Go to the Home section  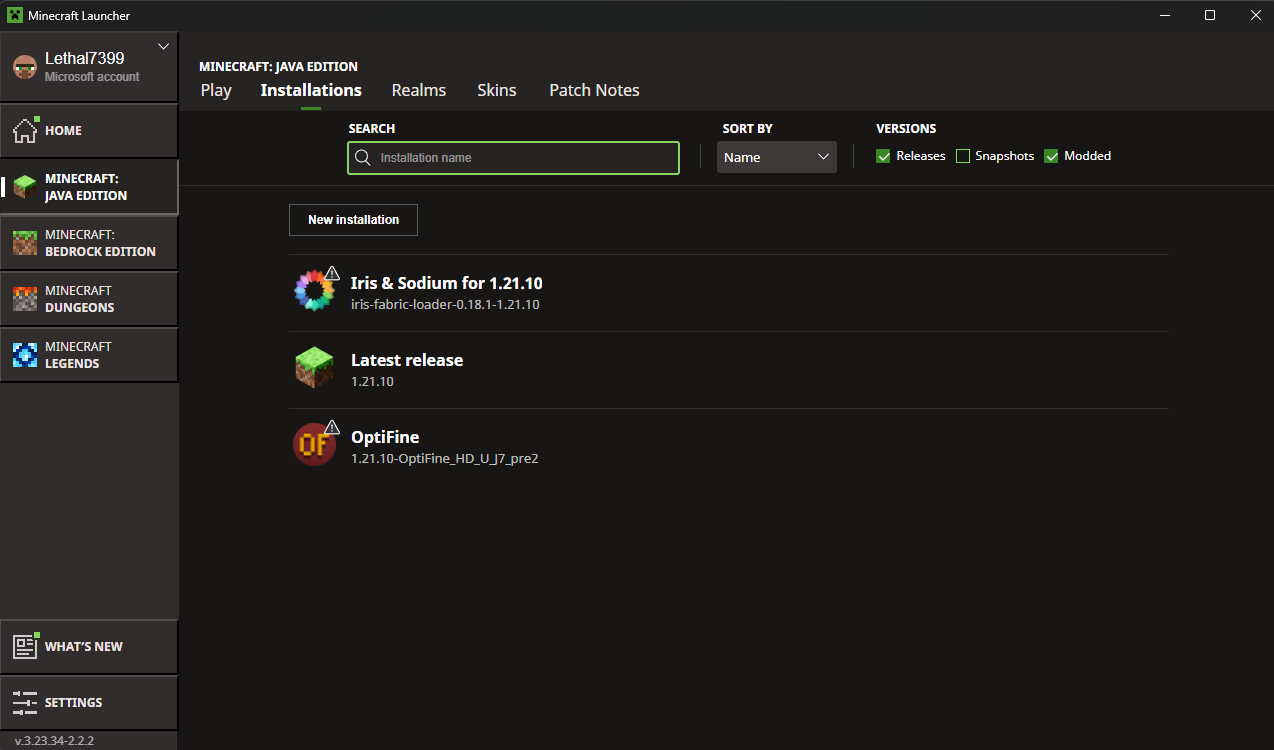pos(89,131)
